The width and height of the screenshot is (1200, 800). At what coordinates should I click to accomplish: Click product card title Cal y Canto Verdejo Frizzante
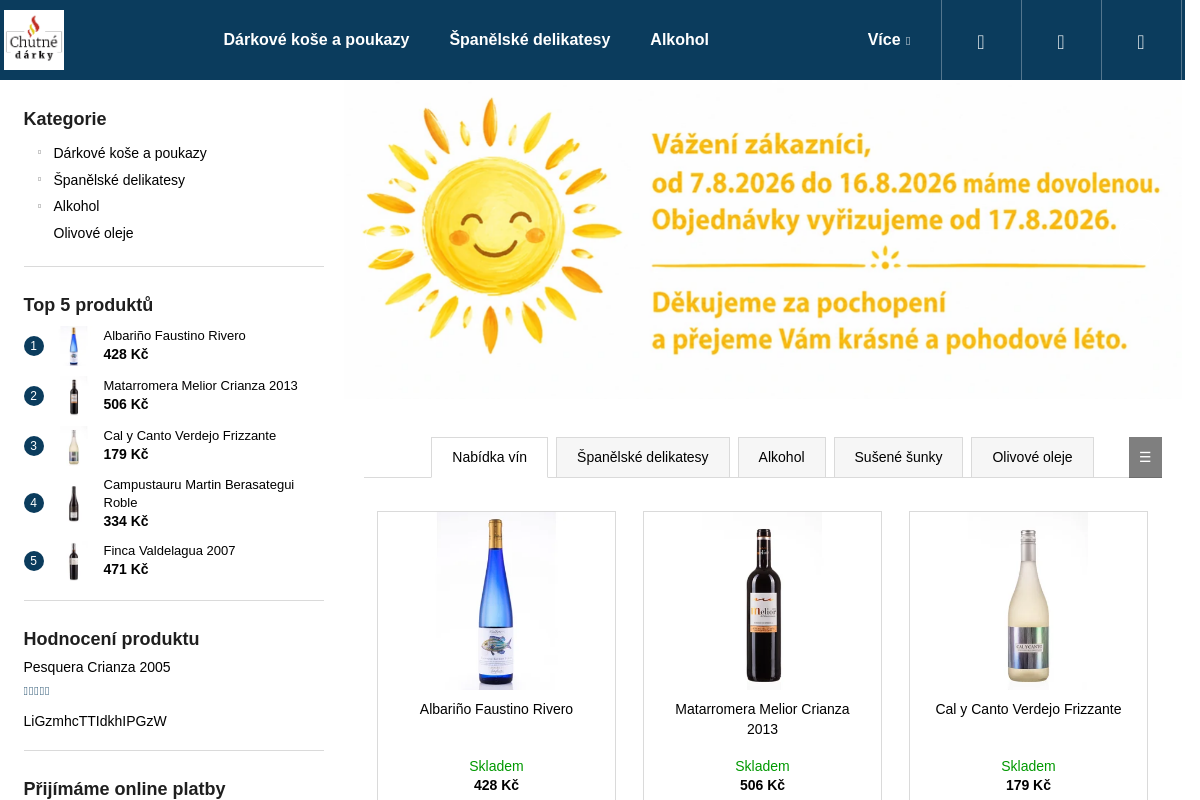tap(1028, 709)
